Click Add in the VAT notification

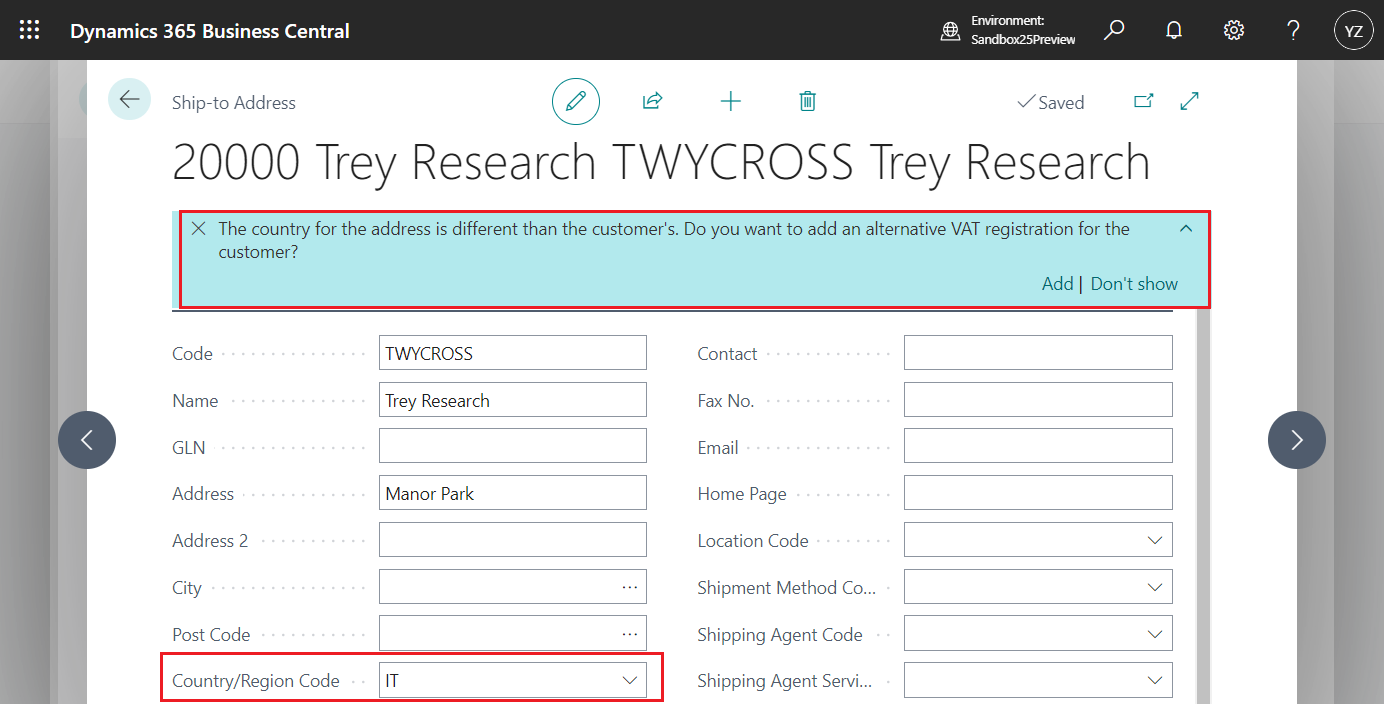point(1057,284)
